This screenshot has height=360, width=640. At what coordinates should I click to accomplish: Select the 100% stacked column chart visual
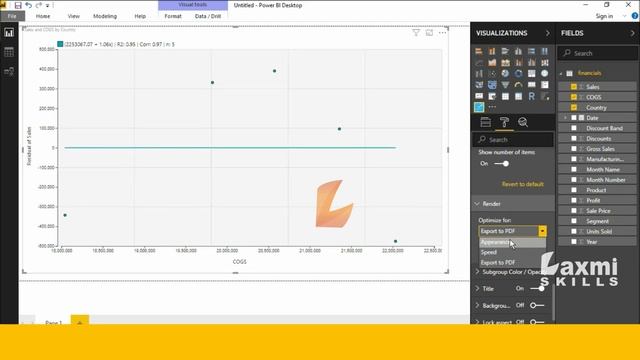(x=544, y=51)
